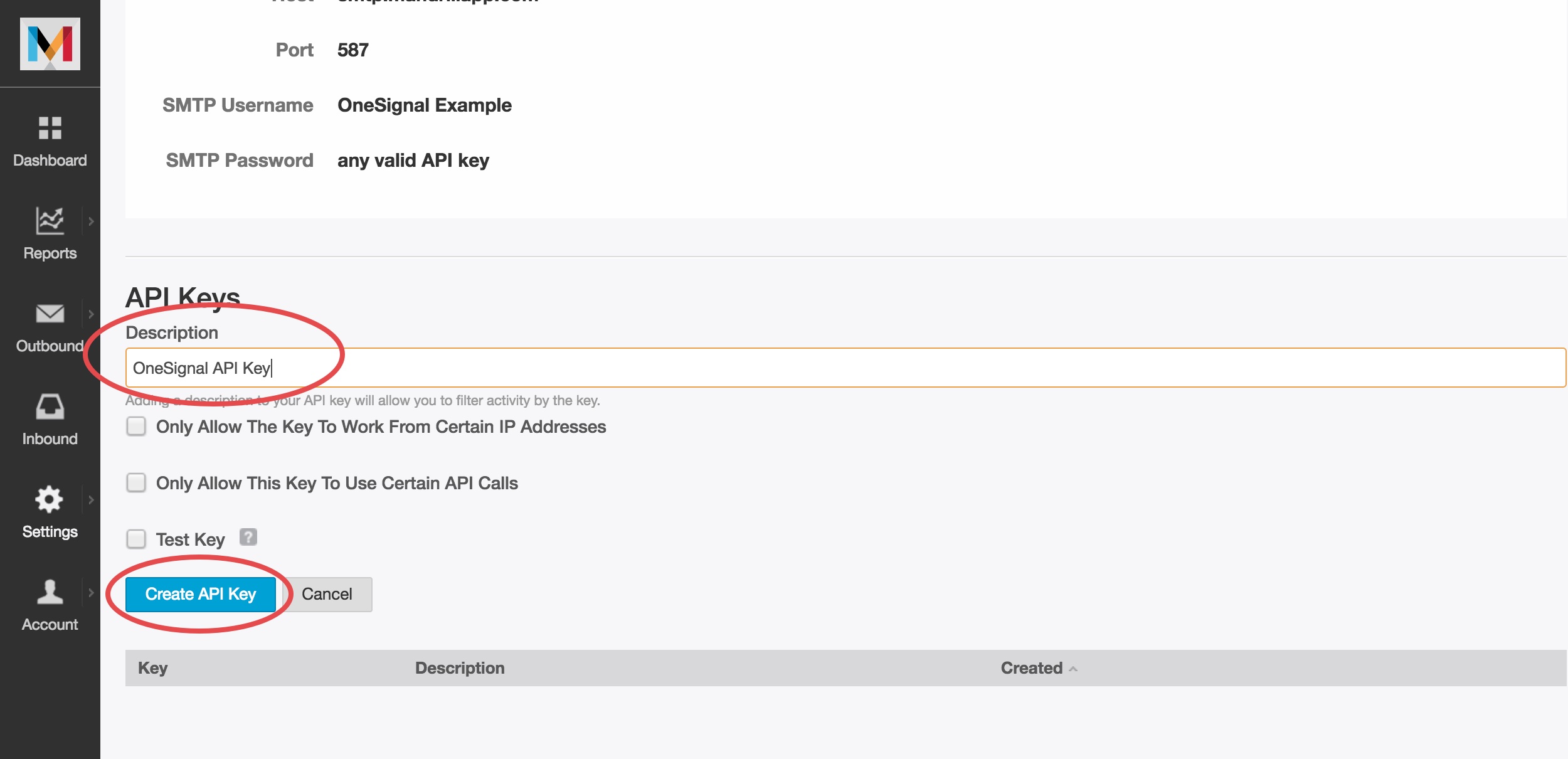Click the Test Key help question icon

248,537
